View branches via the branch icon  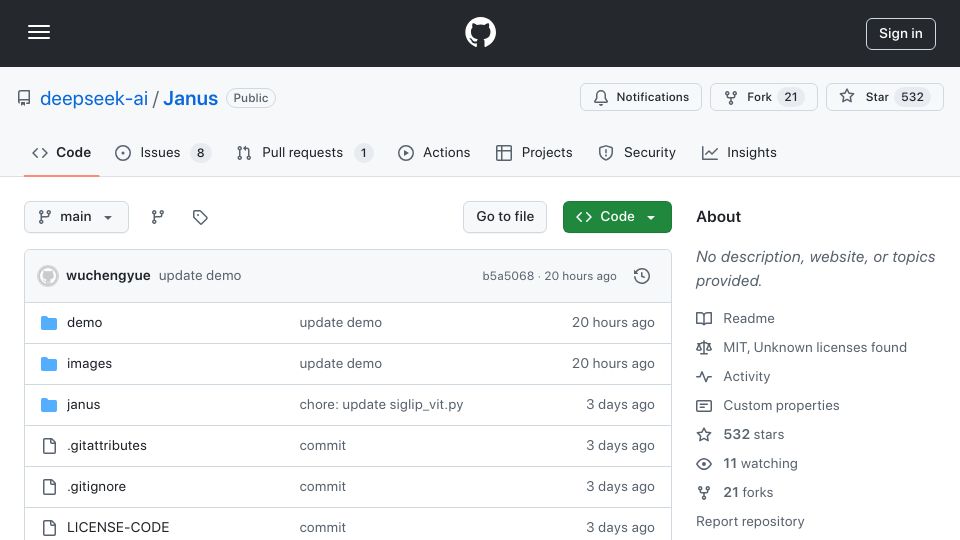pos(158,217)
